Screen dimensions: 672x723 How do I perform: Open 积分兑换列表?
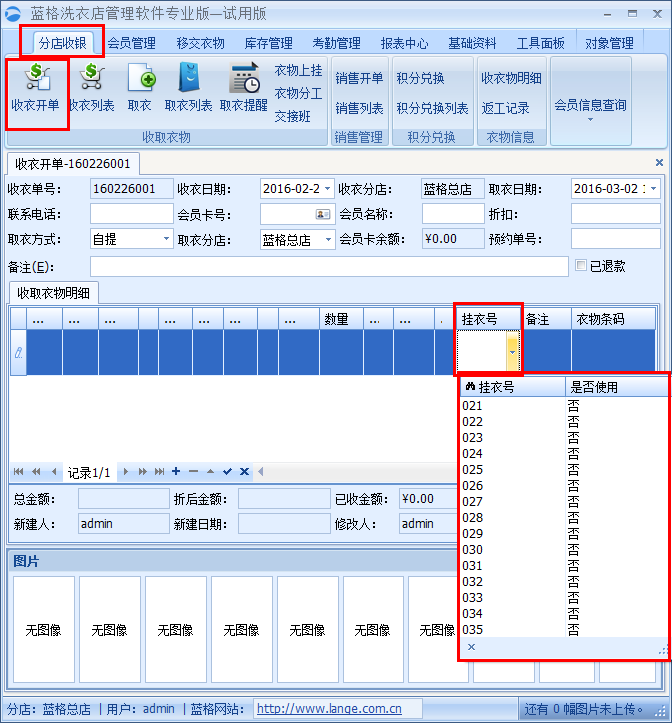(x=432, y=108)
